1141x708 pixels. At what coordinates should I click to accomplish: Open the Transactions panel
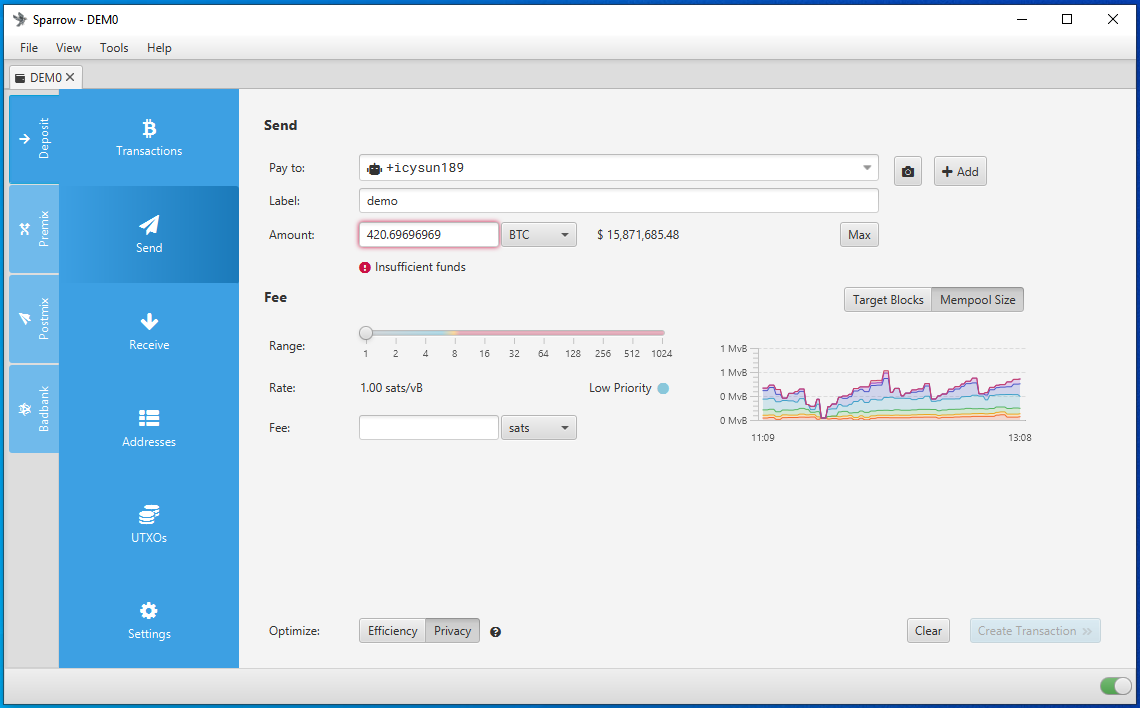point(148,138)
